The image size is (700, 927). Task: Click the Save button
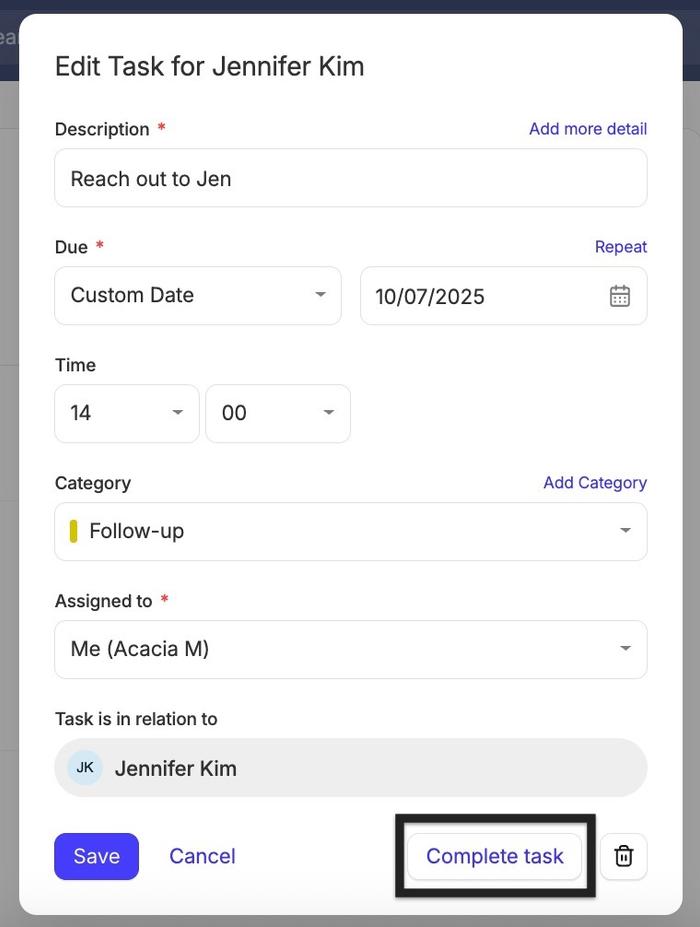[x=96, y=856]
